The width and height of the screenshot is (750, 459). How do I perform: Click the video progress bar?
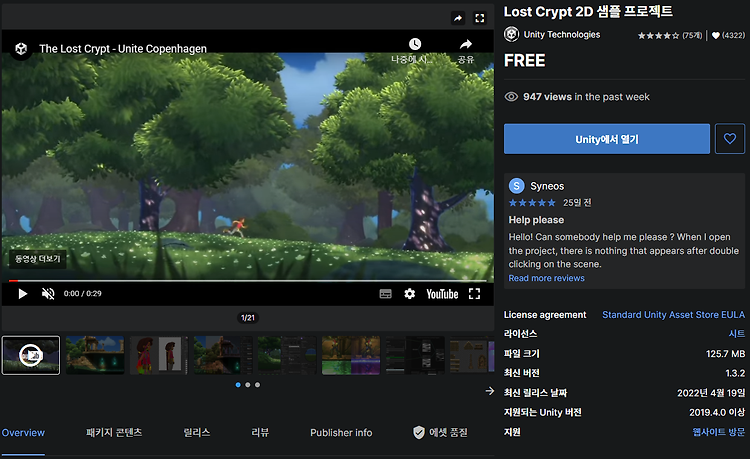pos(248,281)
